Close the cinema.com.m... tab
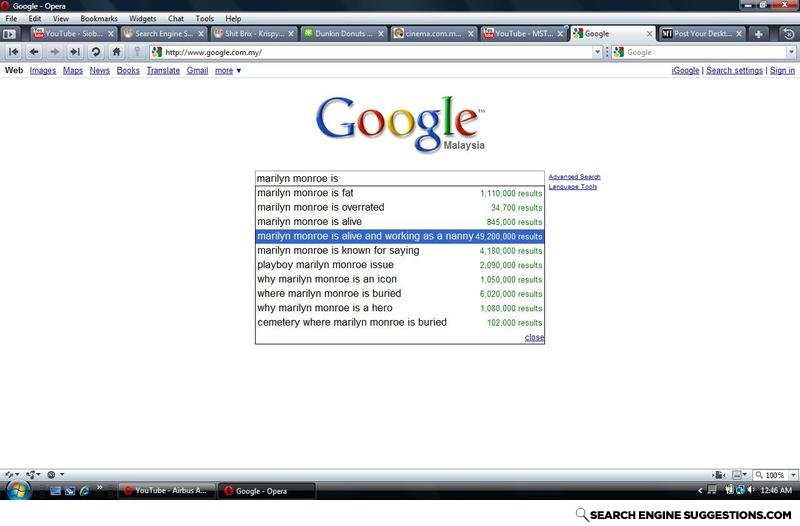This screenshot has width=800, height=526. 471,34
